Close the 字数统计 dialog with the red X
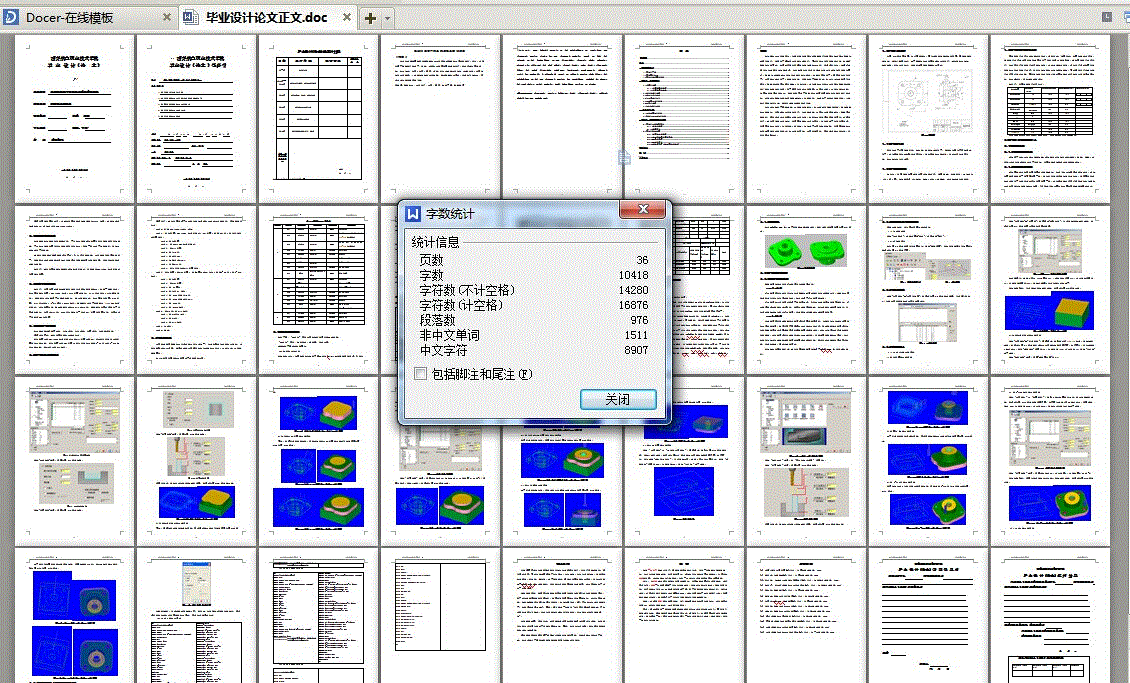 pyautogui.click(x=644, y=210)
